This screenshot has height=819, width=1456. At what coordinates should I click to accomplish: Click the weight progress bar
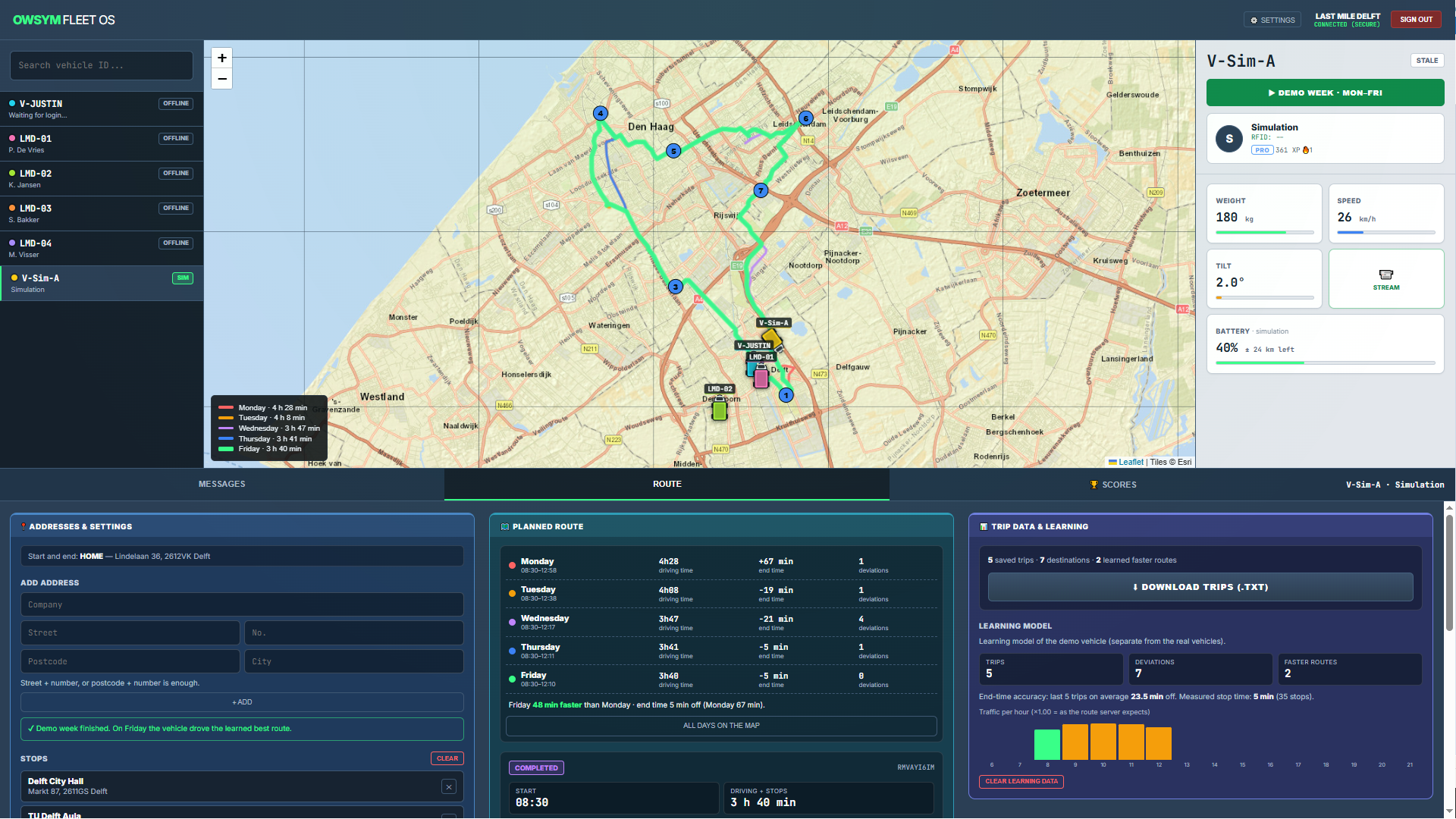[1264, 233]
